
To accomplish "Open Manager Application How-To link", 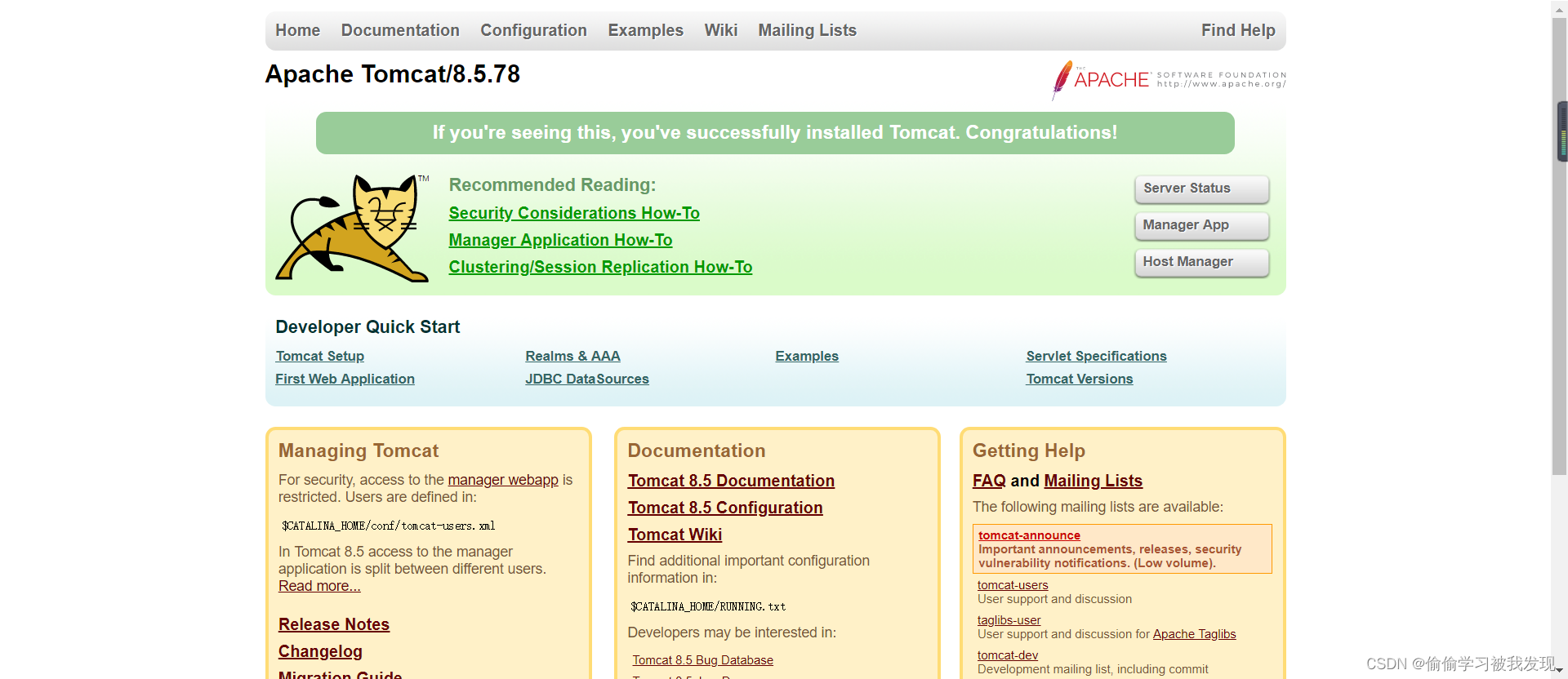I will pos(560,240).
